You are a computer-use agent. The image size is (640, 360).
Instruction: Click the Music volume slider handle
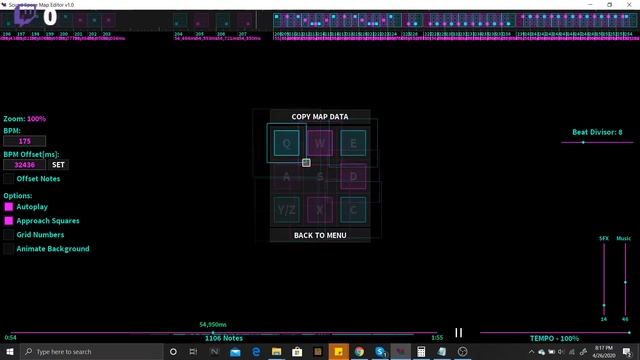pos(625,282)
